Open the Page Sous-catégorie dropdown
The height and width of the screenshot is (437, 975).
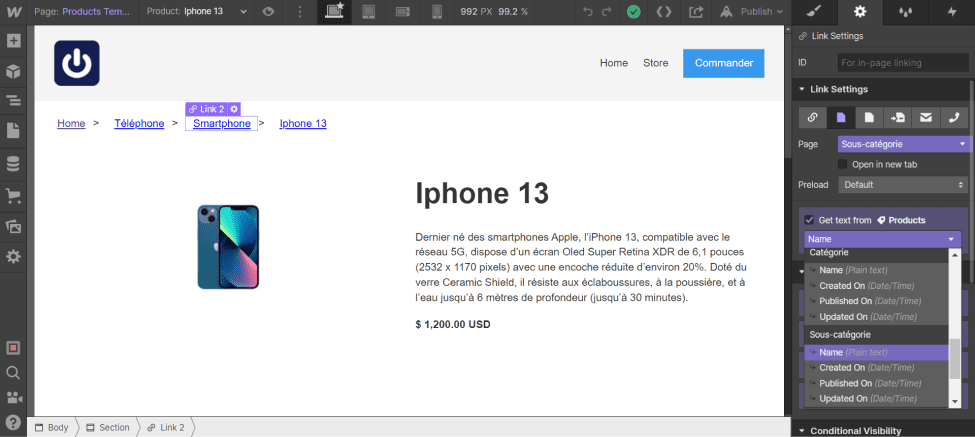click(x=903, y=144)
